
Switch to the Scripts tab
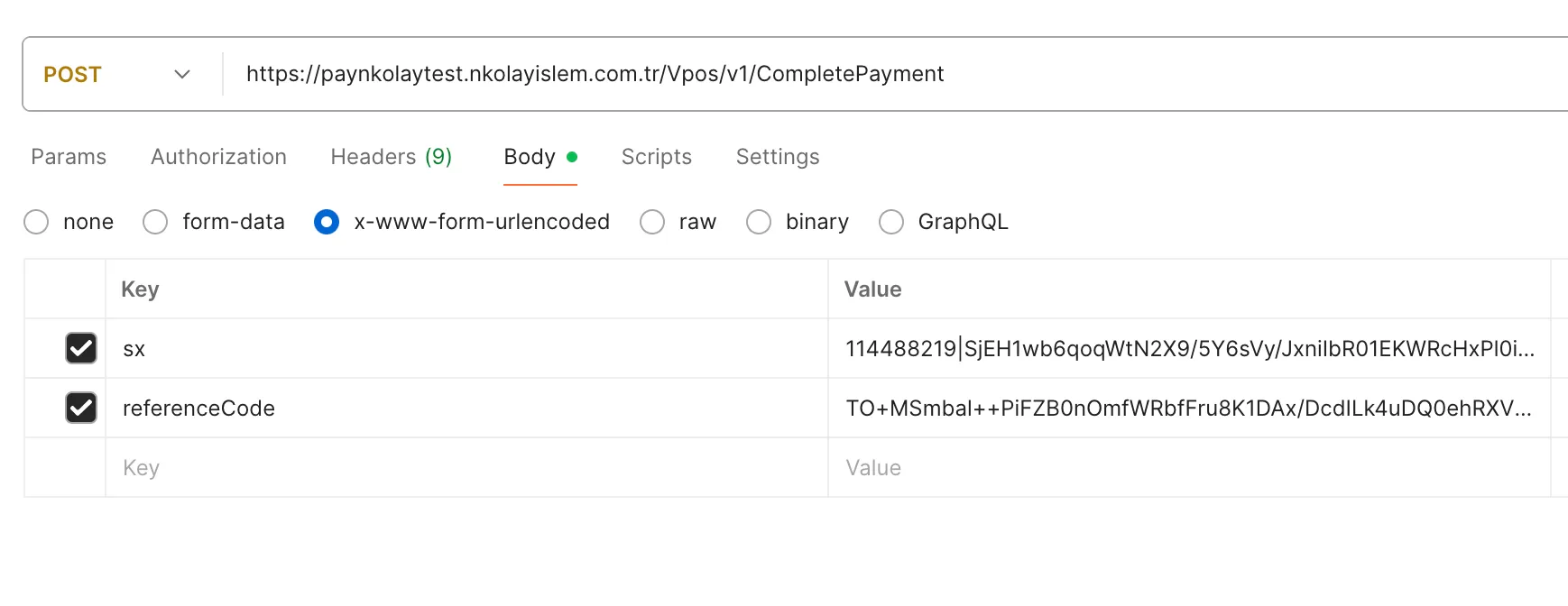point(656,157)
